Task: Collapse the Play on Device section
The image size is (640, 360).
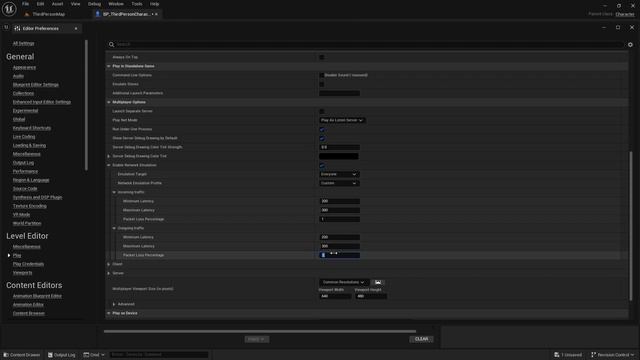Action: (x=109, y=313)
